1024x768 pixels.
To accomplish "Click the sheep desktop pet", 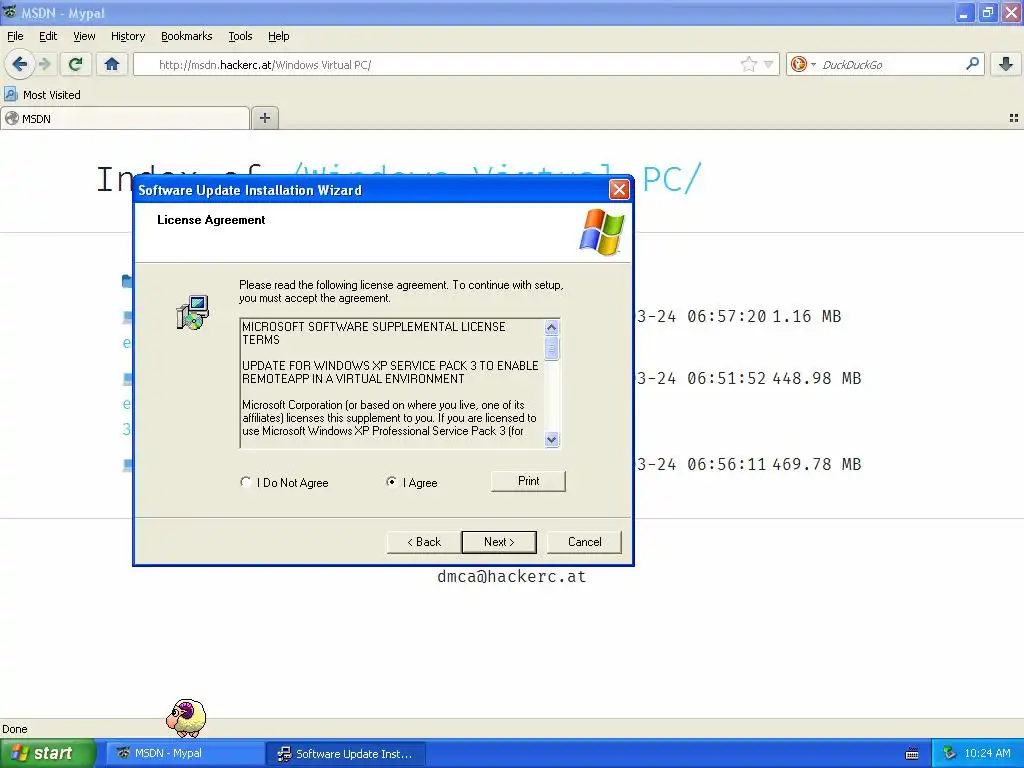I will (x=186, y=718).
